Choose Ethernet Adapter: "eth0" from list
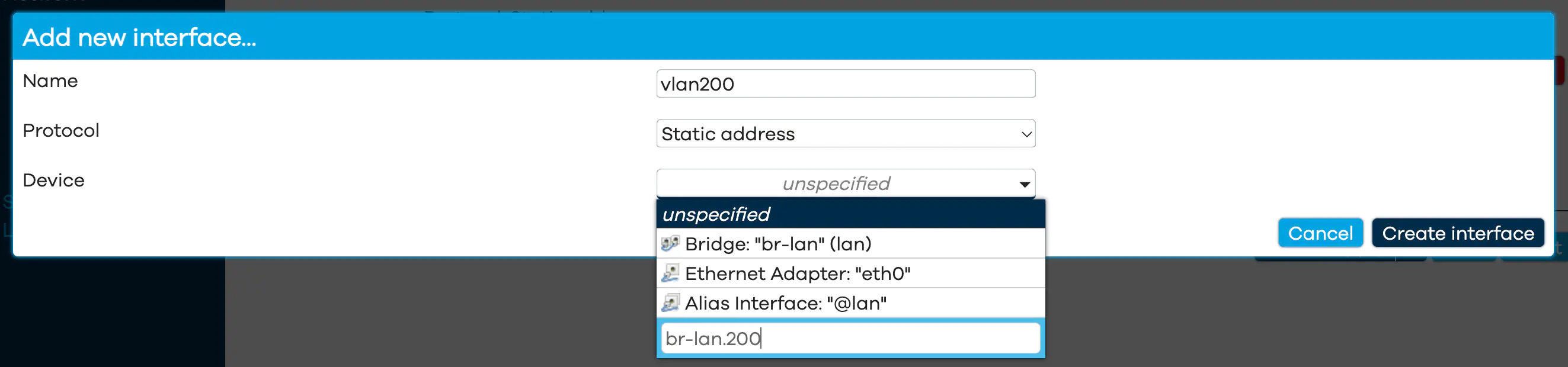1568x367 pixels. click(850, 273)
